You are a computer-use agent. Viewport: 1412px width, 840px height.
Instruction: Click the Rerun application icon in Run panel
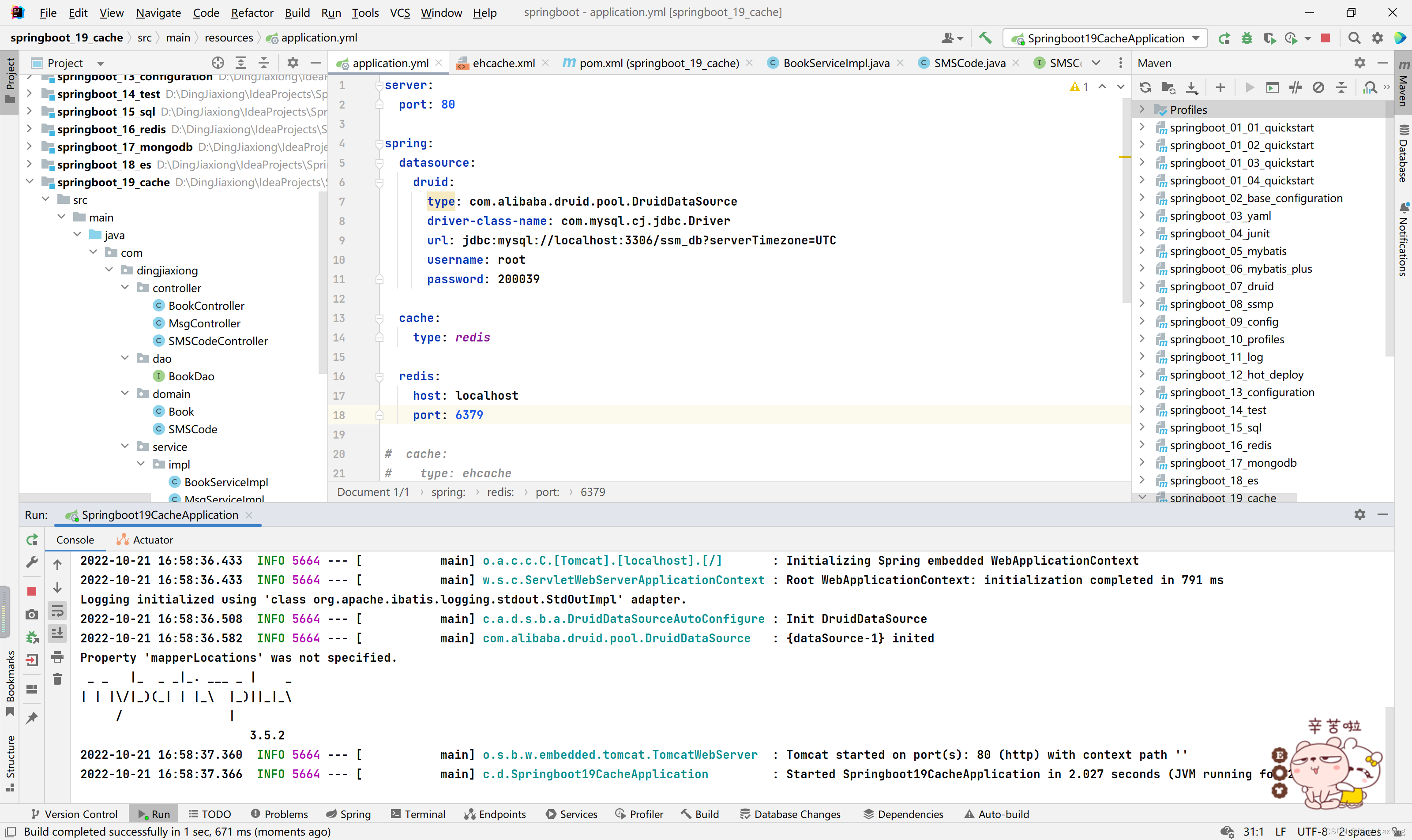pos(32,540)
